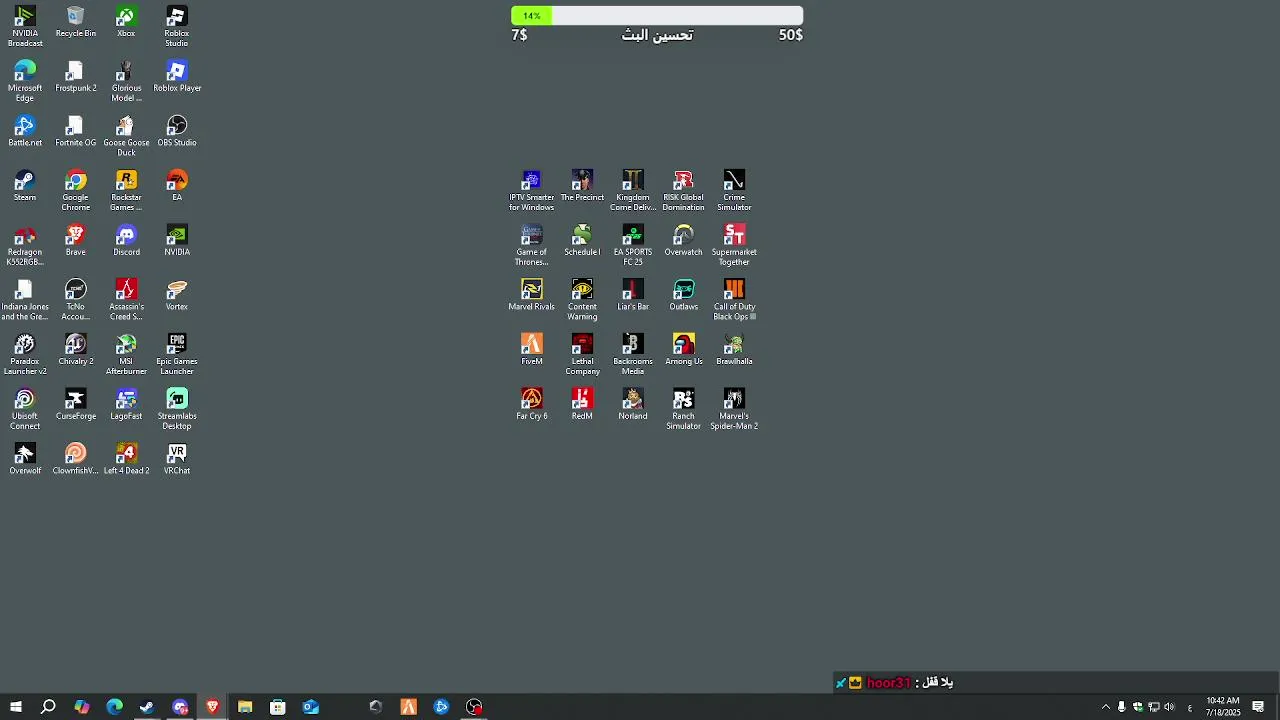Screen dimensions: 1280x720
Task: Show hidden system tray icons
Action: tap(1105, 707)
